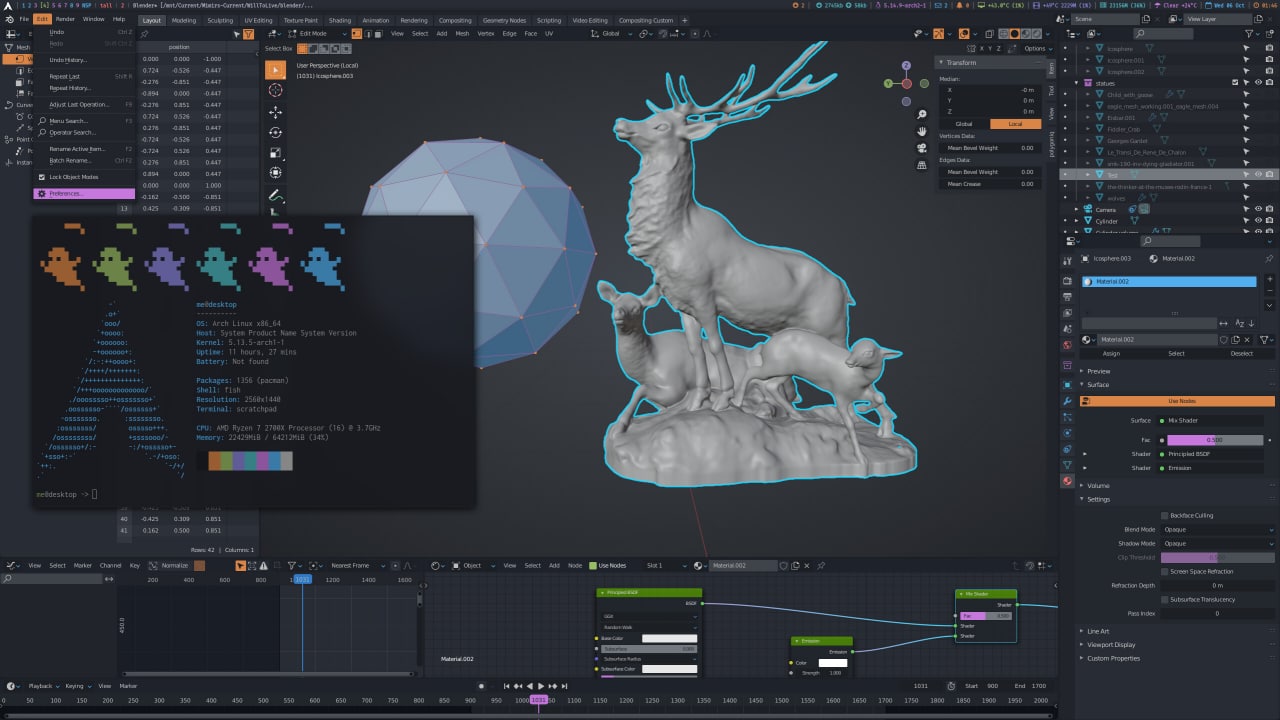Screen dimensions: 1280x720
Task: Hide Cylinder object in outliner
Action: (1258, 221)
